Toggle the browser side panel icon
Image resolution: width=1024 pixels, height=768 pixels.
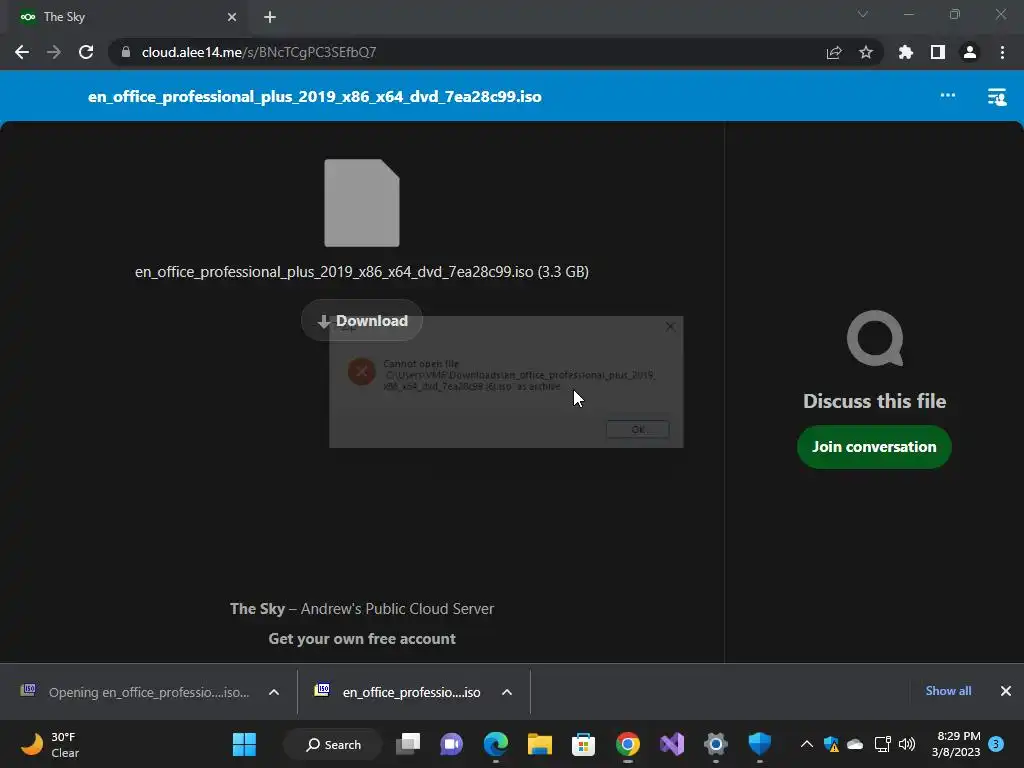point(938,52)
